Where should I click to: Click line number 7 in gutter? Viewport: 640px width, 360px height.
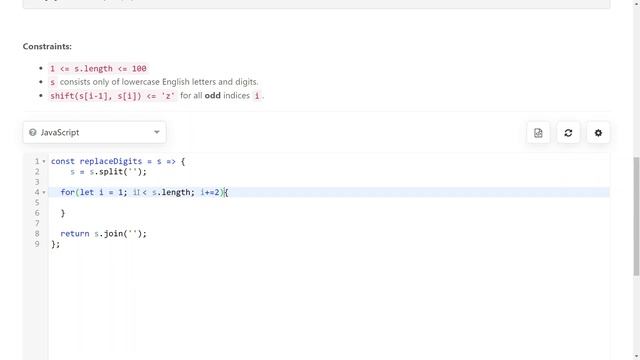tap(37, 223)
